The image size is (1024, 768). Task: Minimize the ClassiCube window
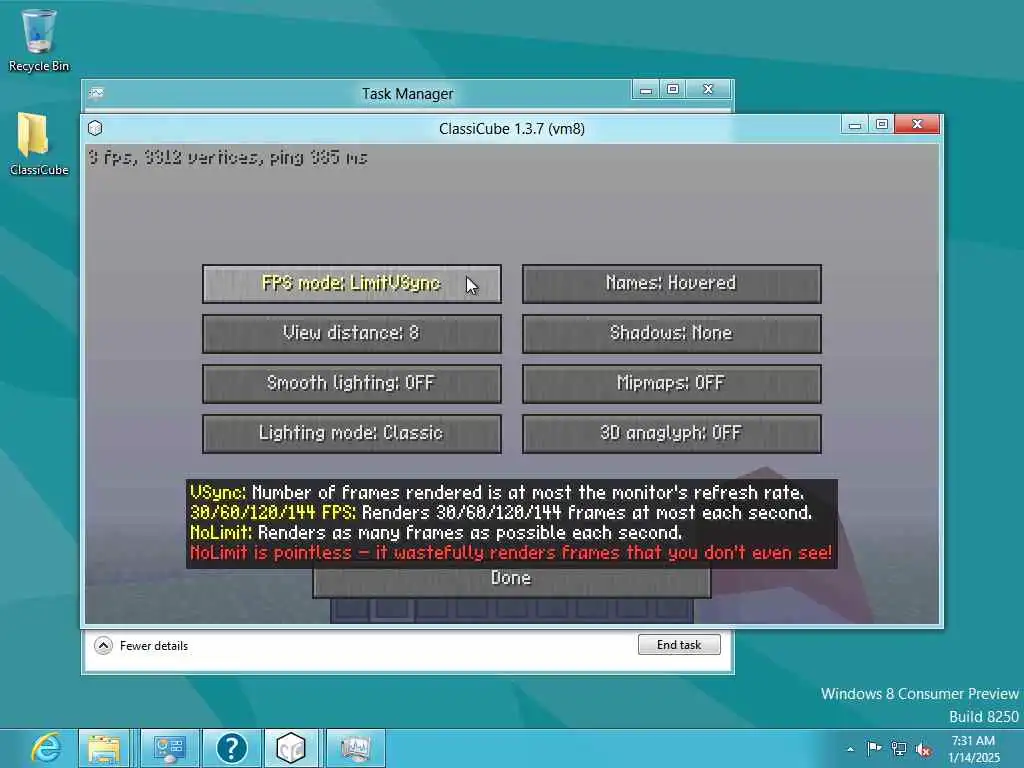click(x=855, y=124)
